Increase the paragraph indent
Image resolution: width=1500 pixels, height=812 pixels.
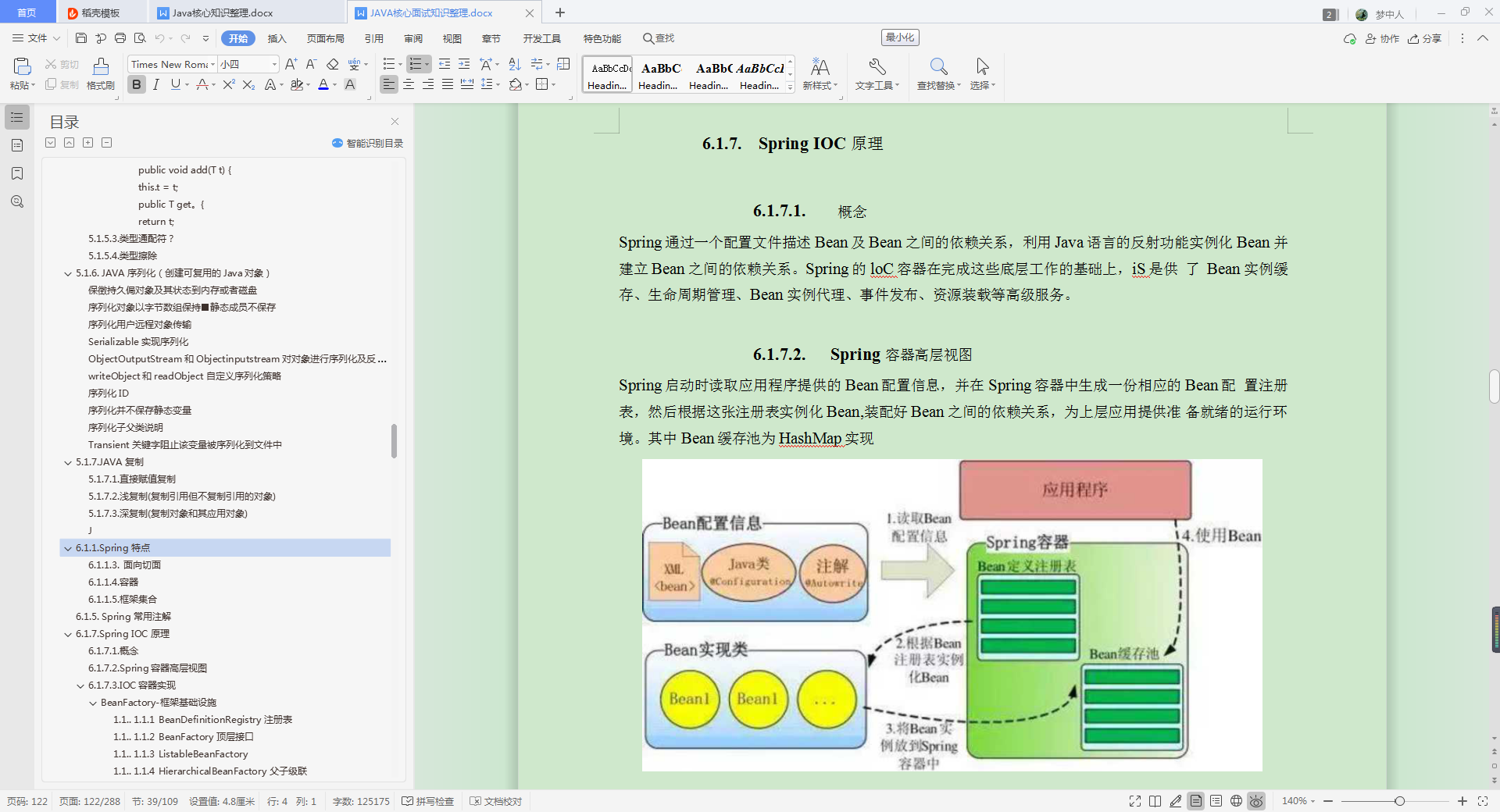coord(464,64)
